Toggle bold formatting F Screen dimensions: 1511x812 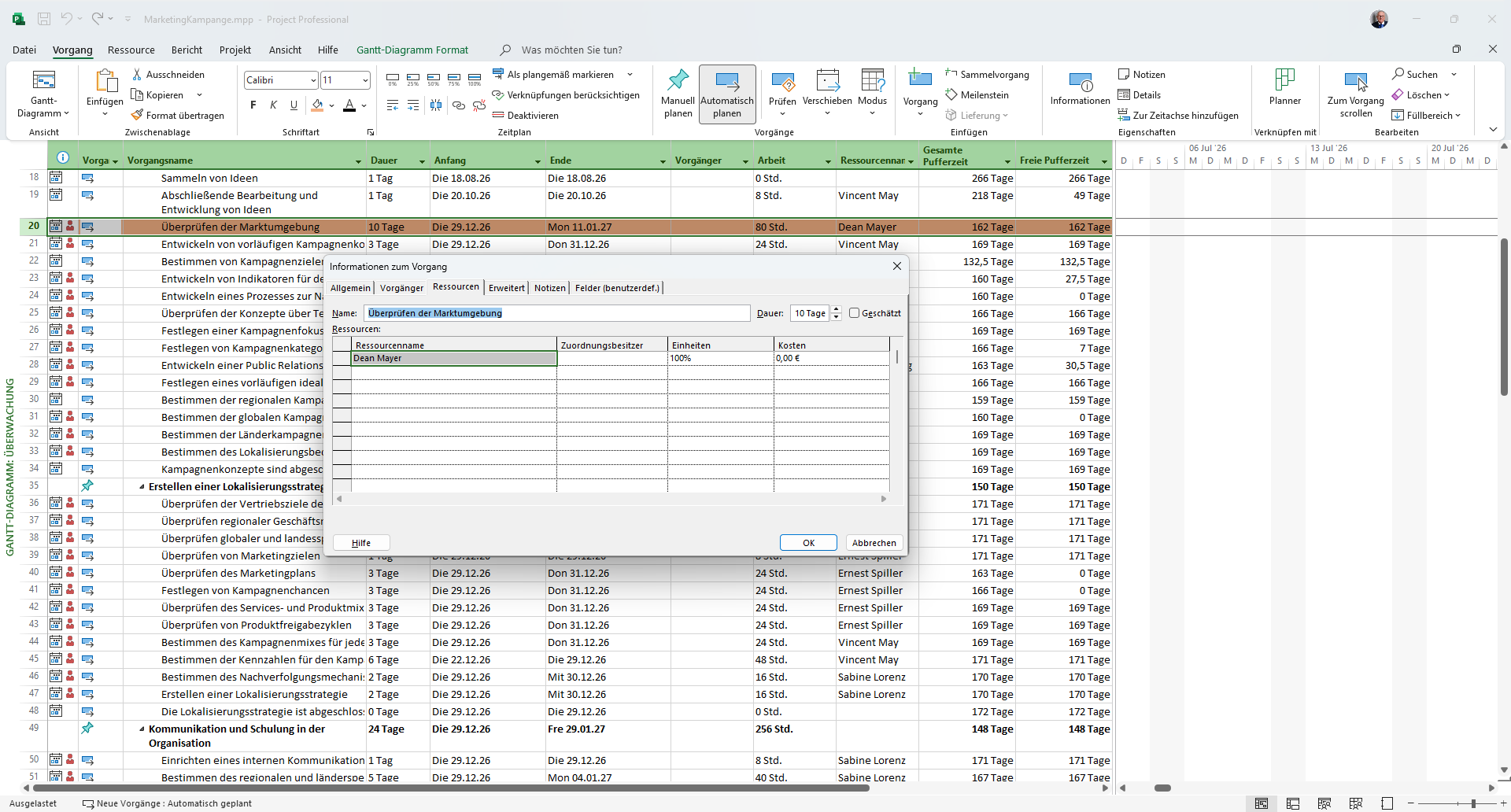tap(253, 105)
